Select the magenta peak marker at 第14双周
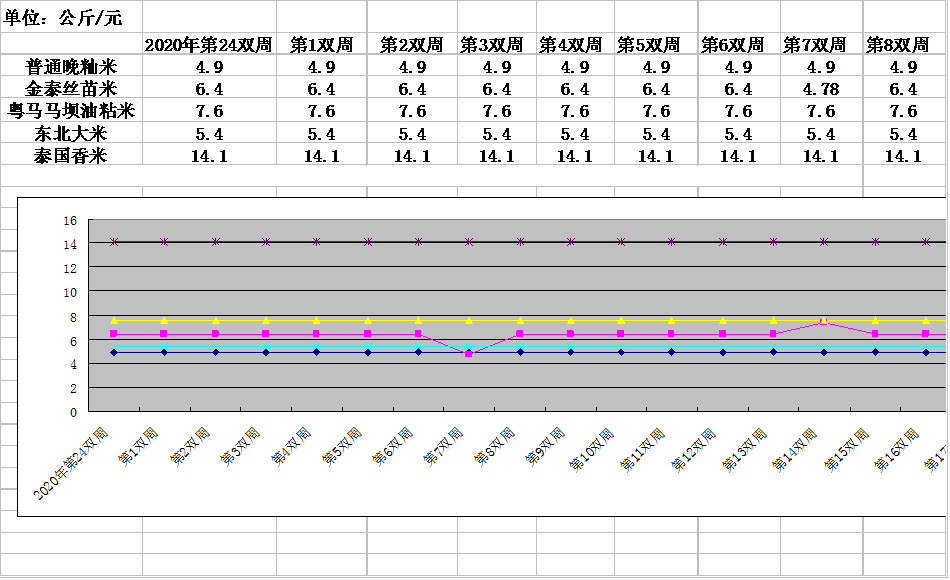 pyautogui.click(x=823, y=321)
